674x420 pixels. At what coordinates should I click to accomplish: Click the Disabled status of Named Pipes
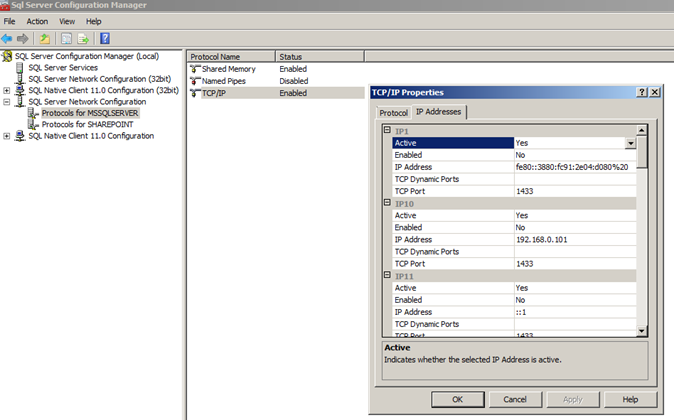[x=294, y=81]
